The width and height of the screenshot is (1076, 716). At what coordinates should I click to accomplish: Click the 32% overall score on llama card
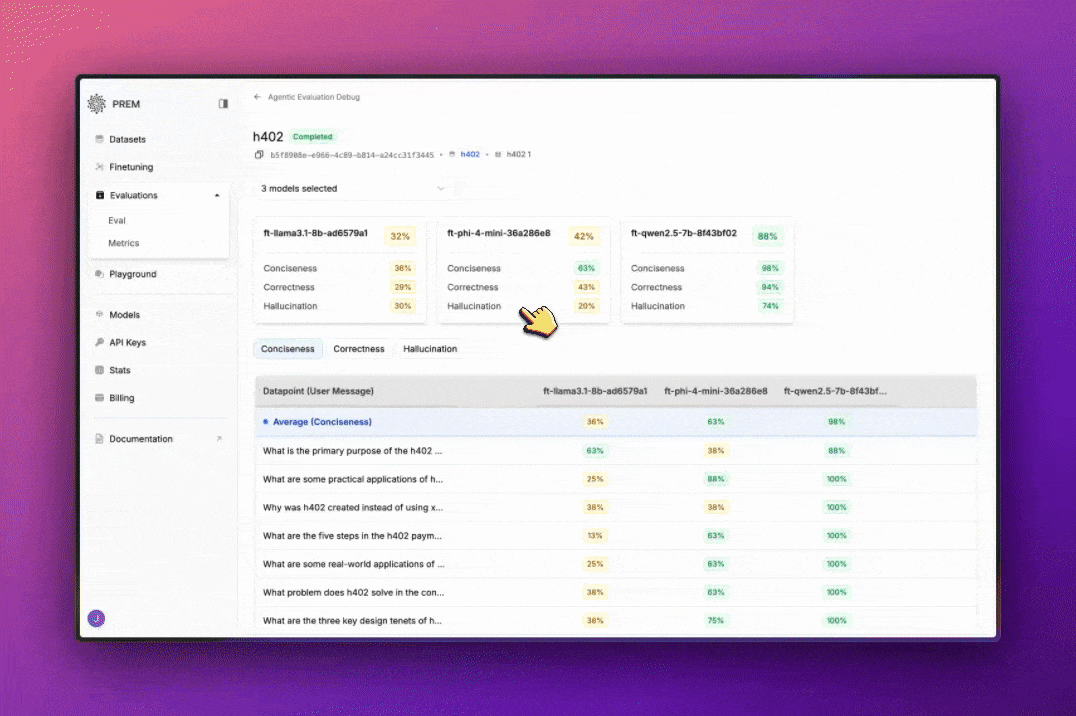pos(400,236)
